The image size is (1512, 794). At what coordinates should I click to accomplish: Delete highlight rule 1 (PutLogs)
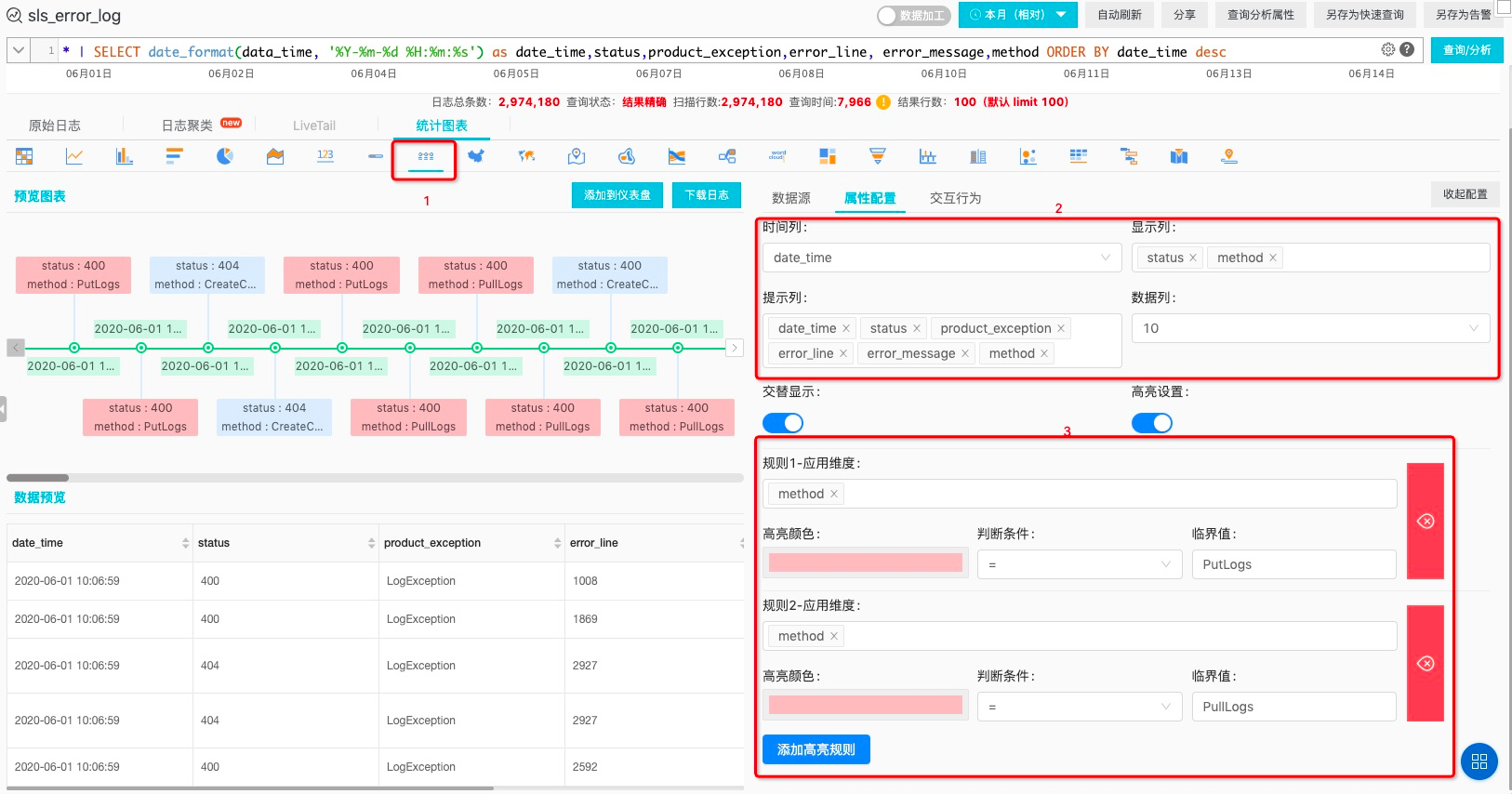point(1426,521)
